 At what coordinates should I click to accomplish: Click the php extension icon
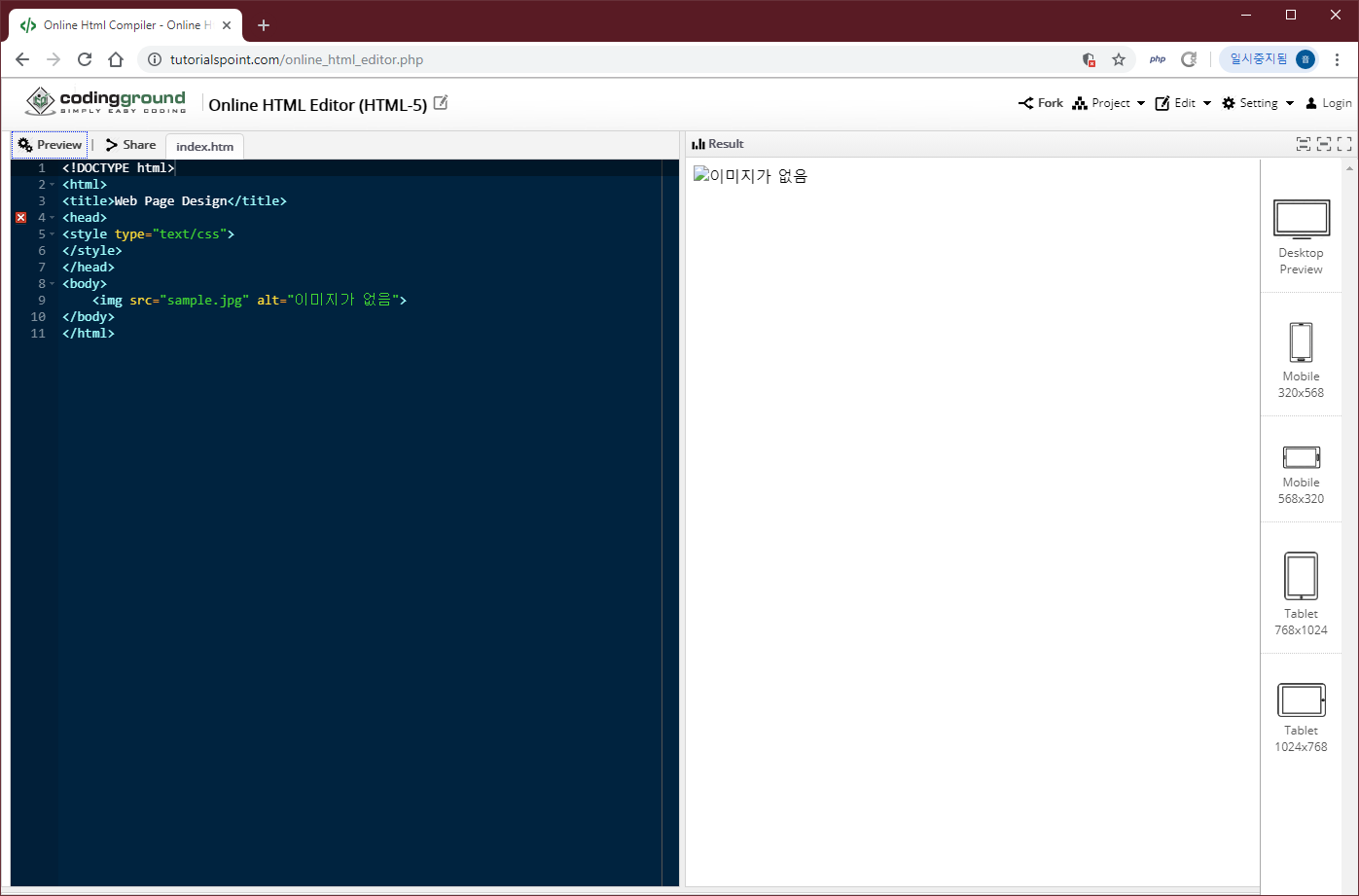(1158, 59)
